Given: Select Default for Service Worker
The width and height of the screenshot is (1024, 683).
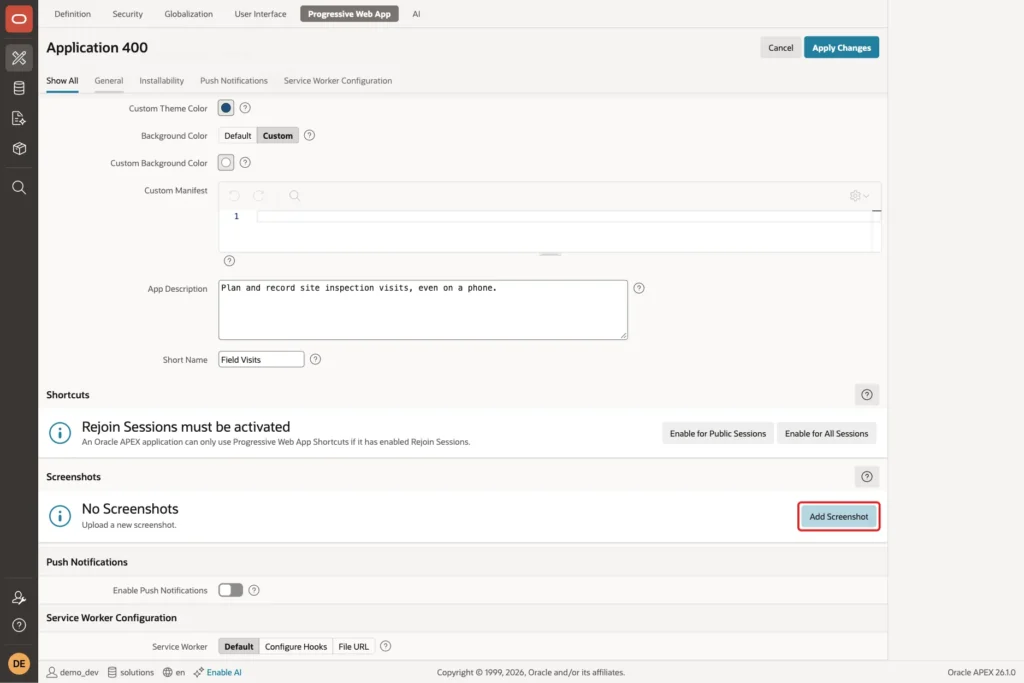Looking at the screenshot, I should pos(239,646).
